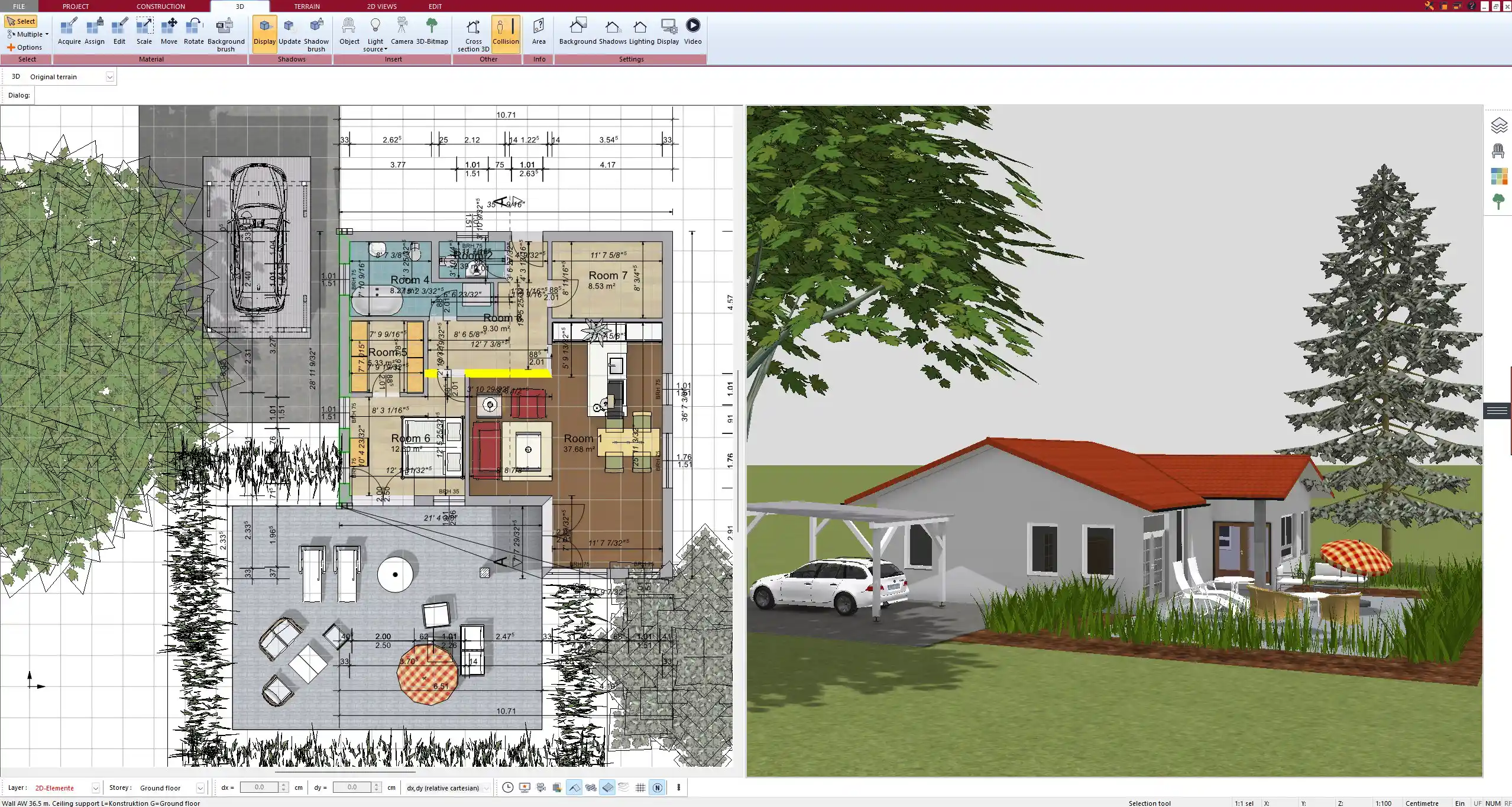The width and height of the screenshot is (1512, 807).
Task: Insert a 3D-Bitmap
Action: (x=432, y=32)
